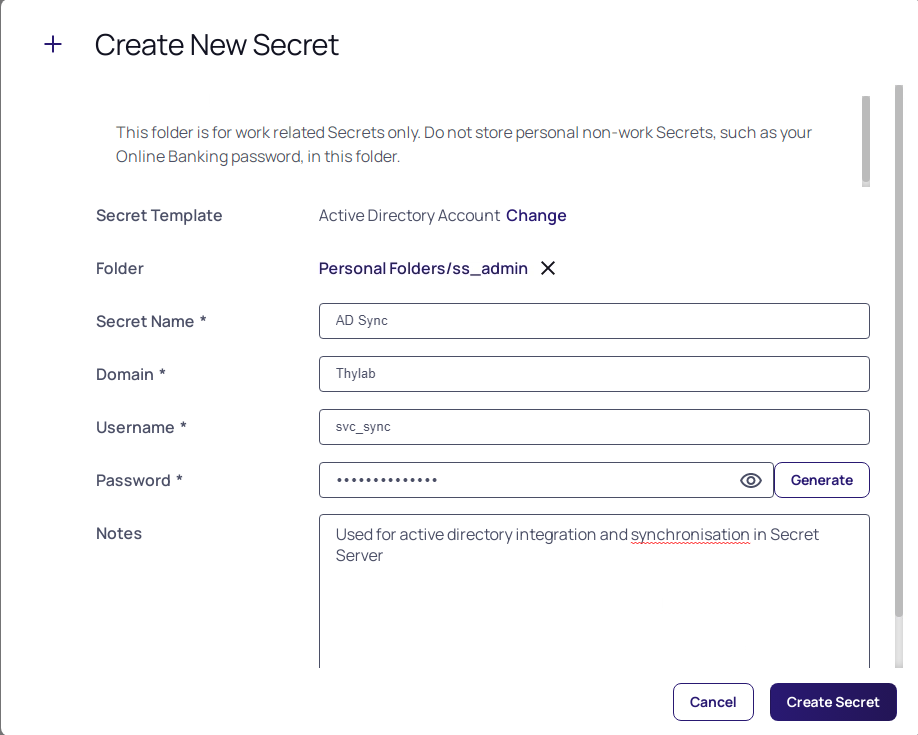Click the Password required field label
This screenshot has width=918, height=735.
[139, 480]
